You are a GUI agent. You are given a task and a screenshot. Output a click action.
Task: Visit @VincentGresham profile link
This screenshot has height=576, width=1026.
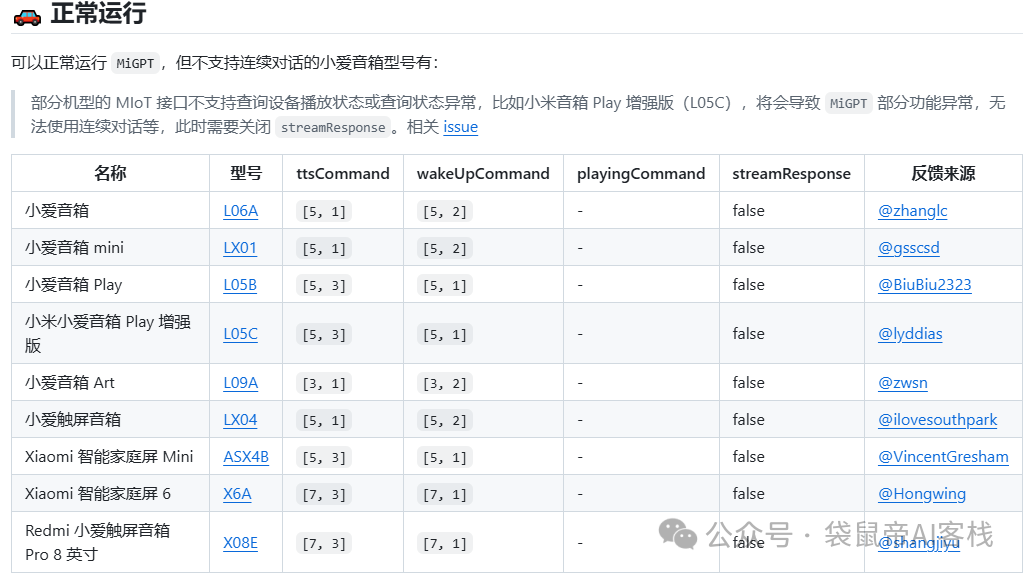(x=944, y=457)
